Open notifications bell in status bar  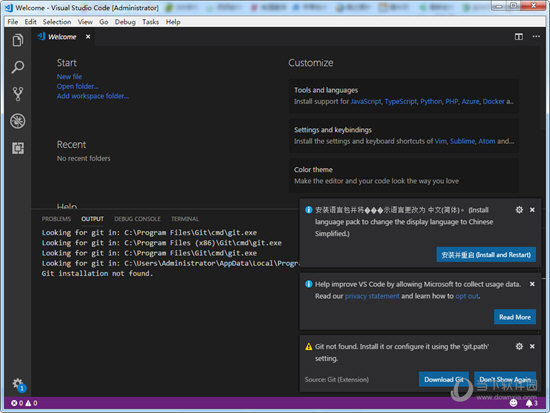tap(531, 403)
